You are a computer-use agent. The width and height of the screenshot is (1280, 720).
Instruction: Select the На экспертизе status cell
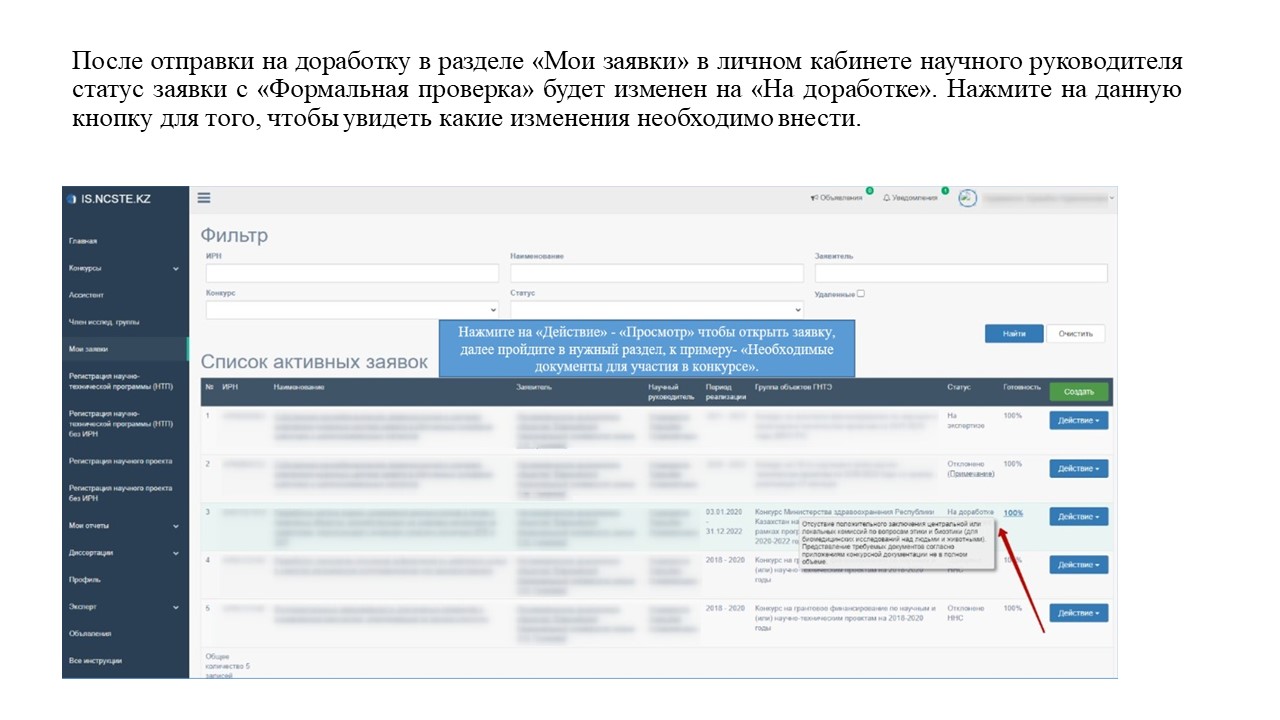tap(967, 420)
